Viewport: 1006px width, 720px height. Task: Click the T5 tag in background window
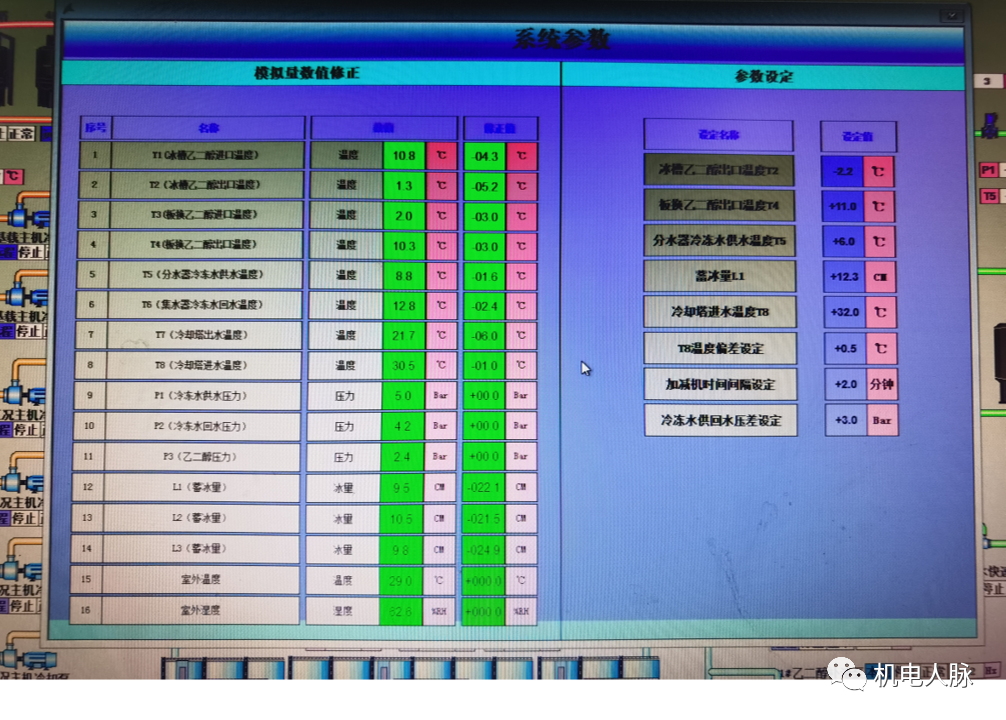pyautogui.click(x=989, y=196)
